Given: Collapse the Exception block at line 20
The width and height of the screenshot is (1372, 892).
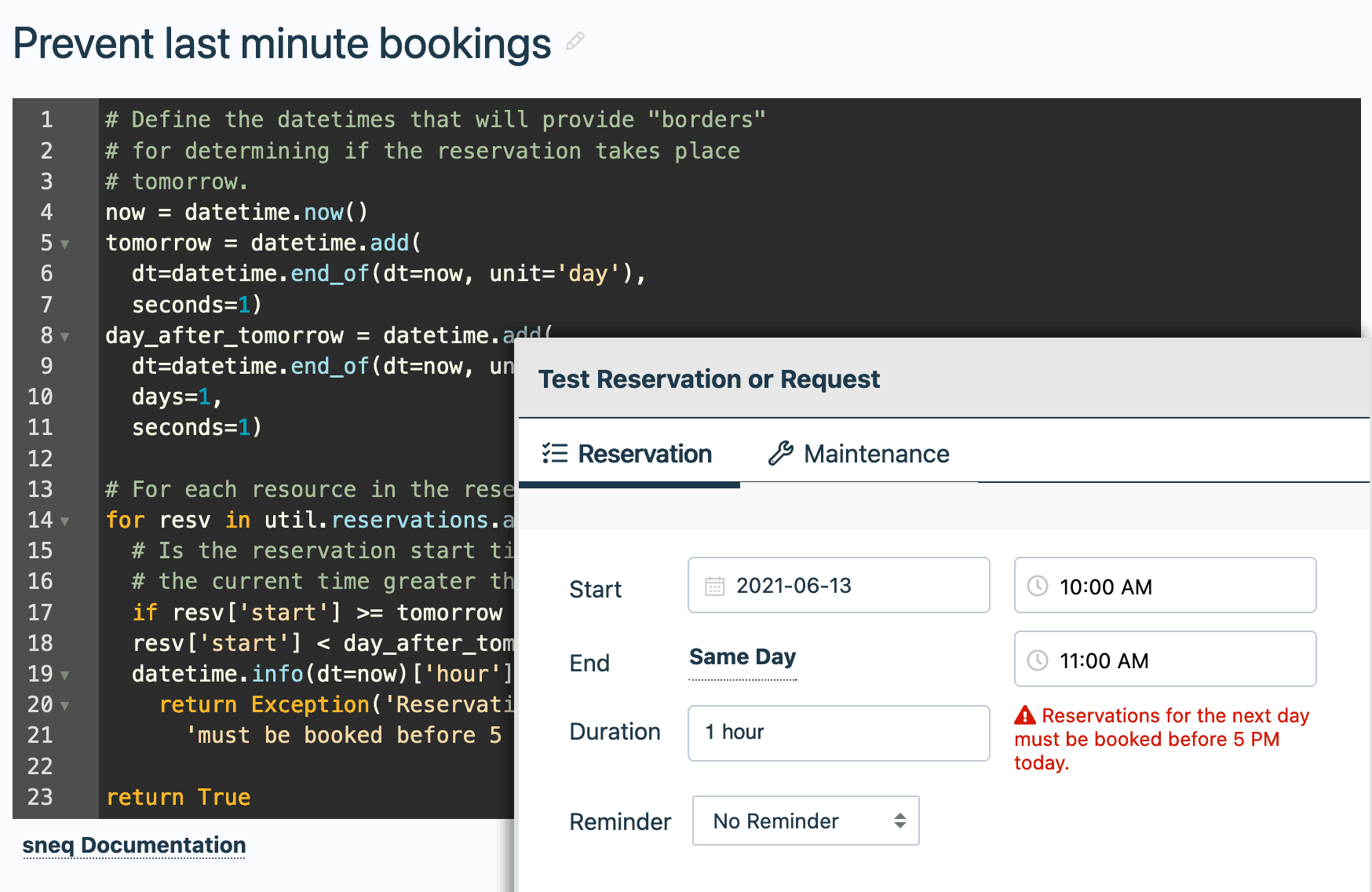Looking at the screenshot, I should tap(64, 705).
